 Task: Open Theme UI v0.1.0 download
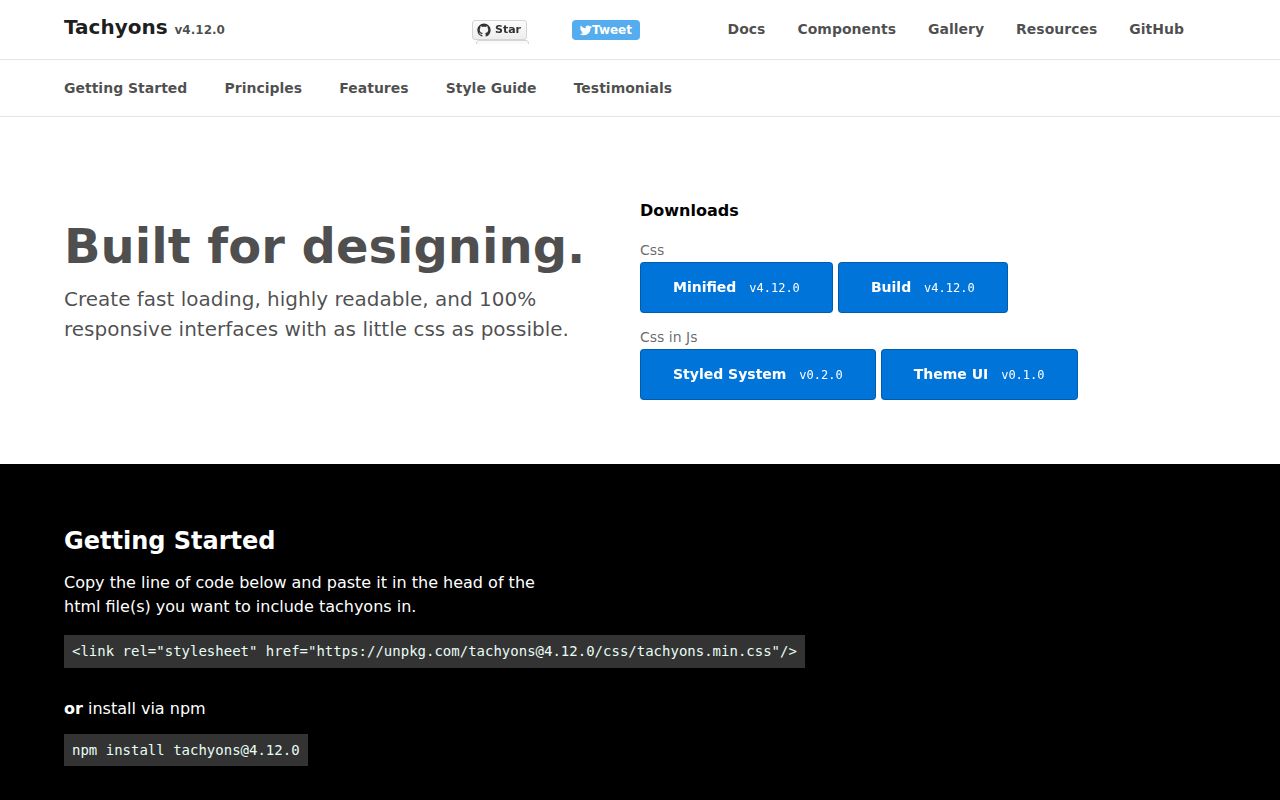click(979, 374)
